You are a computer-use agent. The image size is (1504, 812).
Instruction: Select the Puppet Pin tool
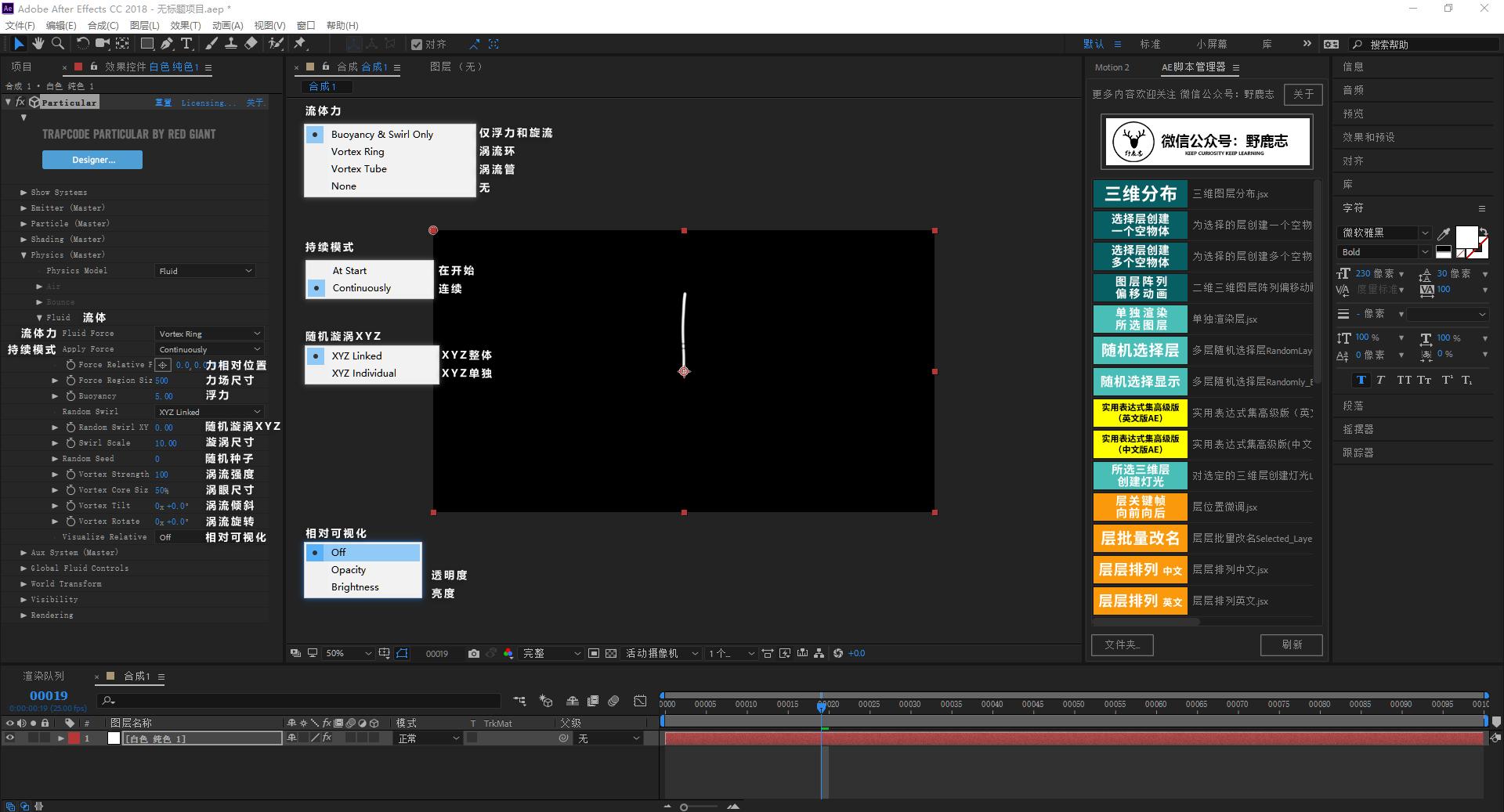(x=300, y=44)
